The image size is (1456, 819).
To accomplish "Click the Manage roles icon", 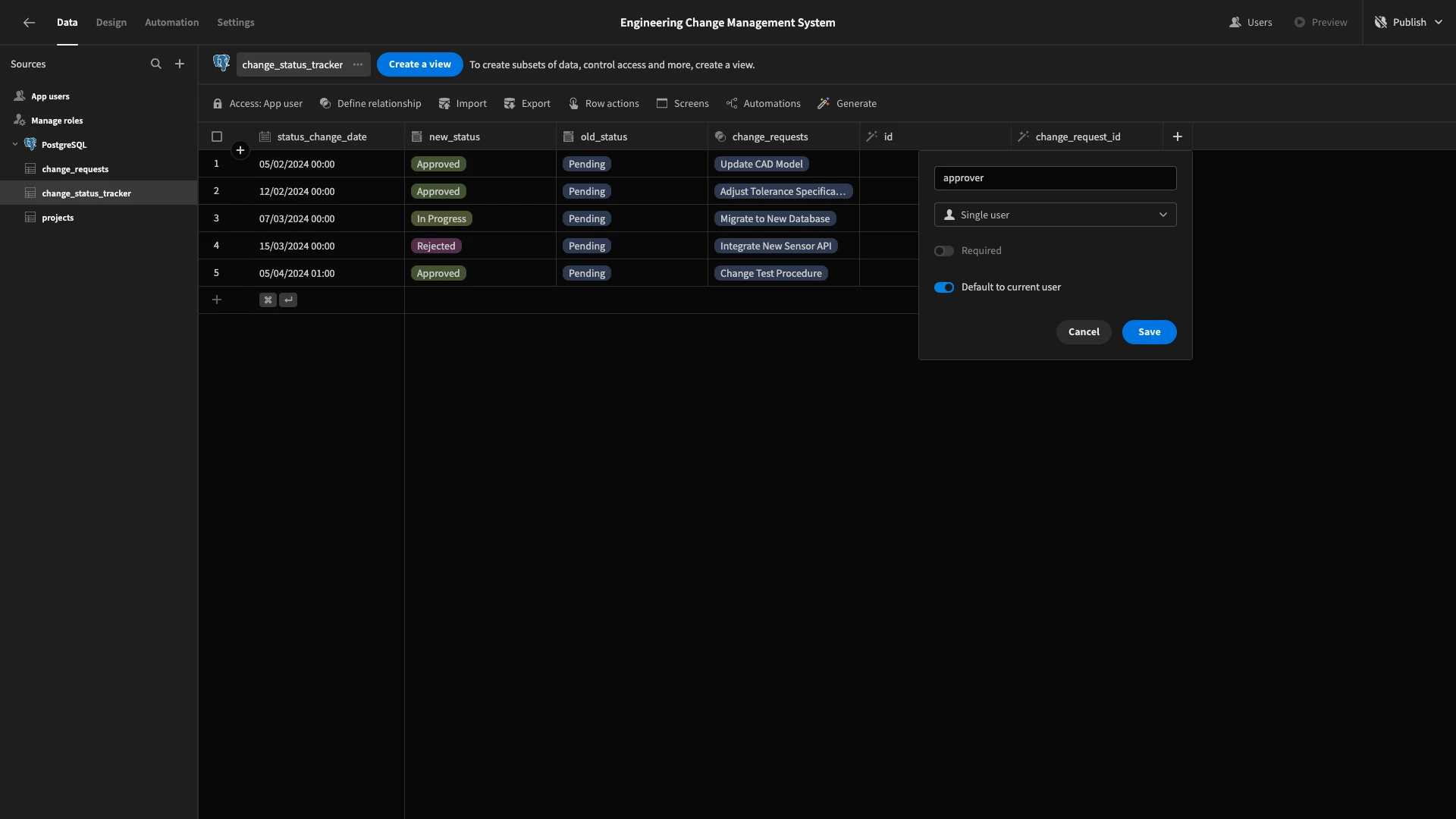I will [20, 121].
